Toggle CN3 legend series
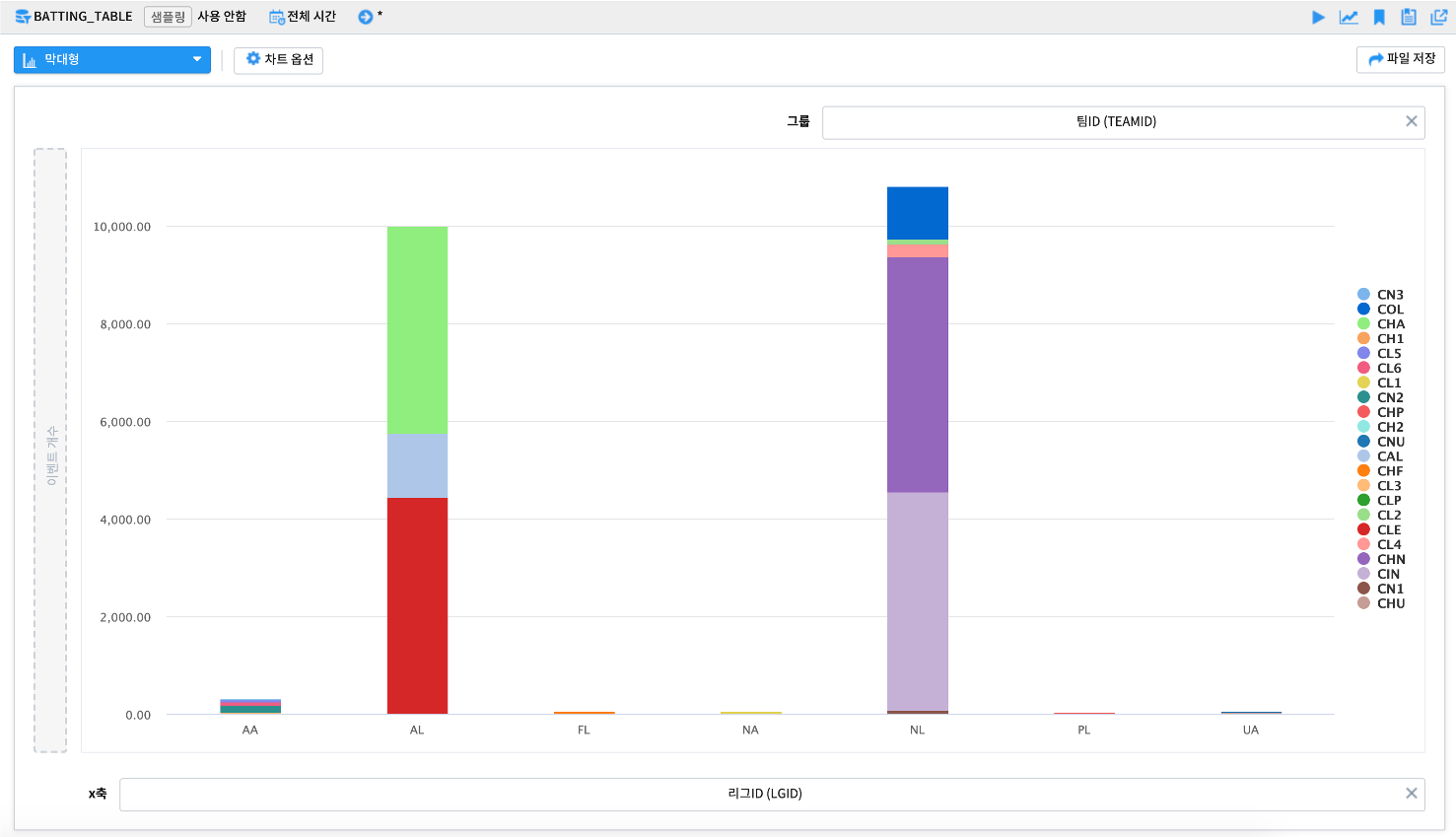Screen dimensions: 1456x837 point(1381,295)
